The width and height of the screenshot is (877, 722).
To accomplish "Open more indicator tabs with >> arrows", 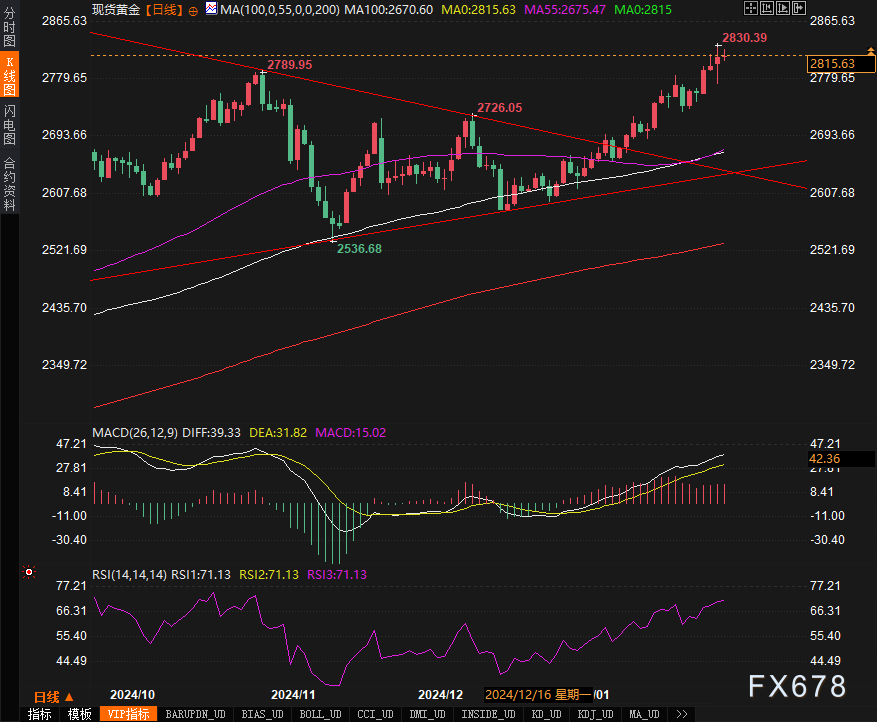I will click(x=682, y=714).
